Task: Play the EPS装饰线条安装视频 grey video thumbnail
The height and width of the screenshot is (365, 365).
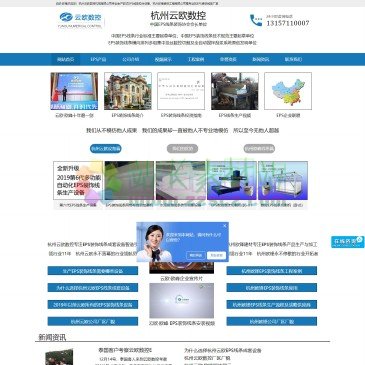Action: (x=181, y=301)
